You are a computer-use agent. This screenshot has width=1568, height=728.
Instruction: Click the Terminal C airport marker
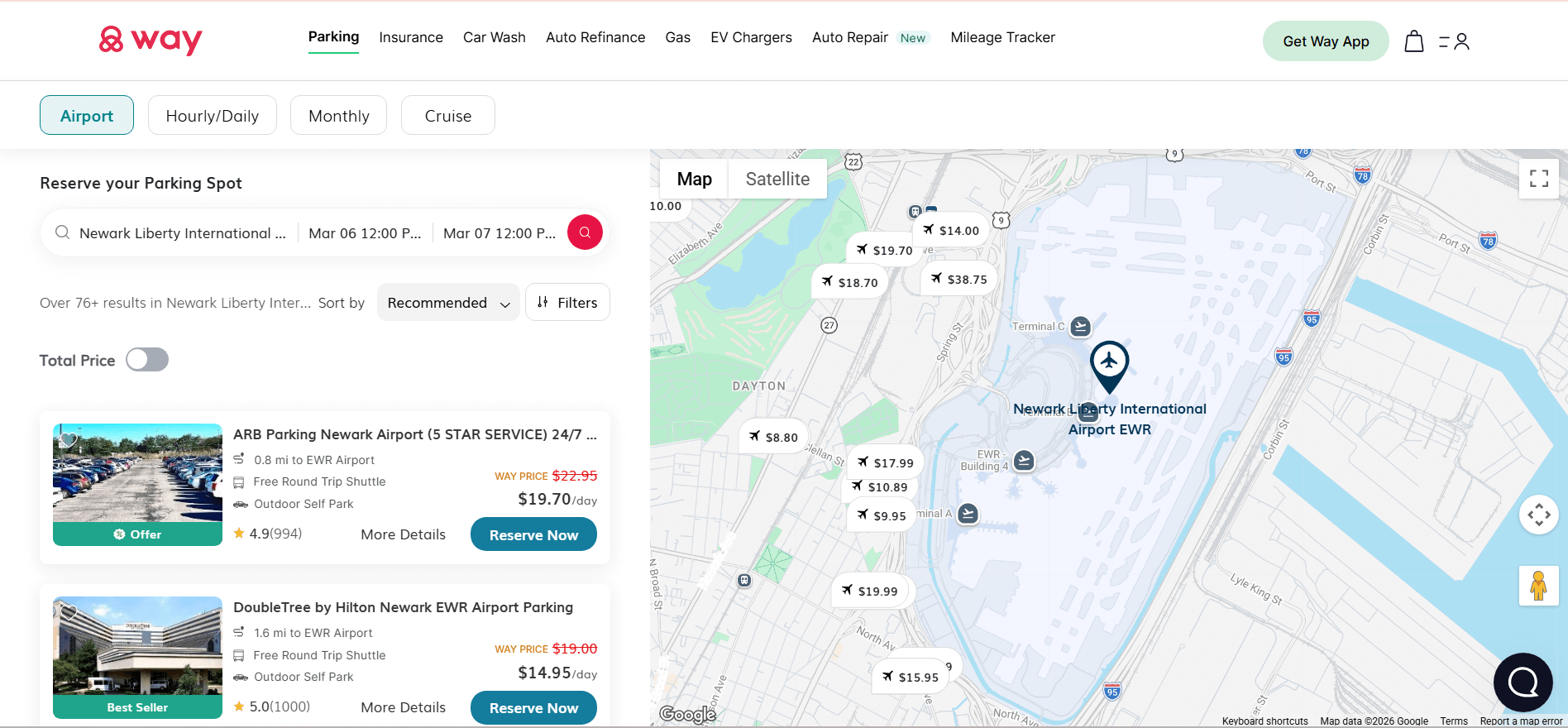click(x=1080, y=326)
